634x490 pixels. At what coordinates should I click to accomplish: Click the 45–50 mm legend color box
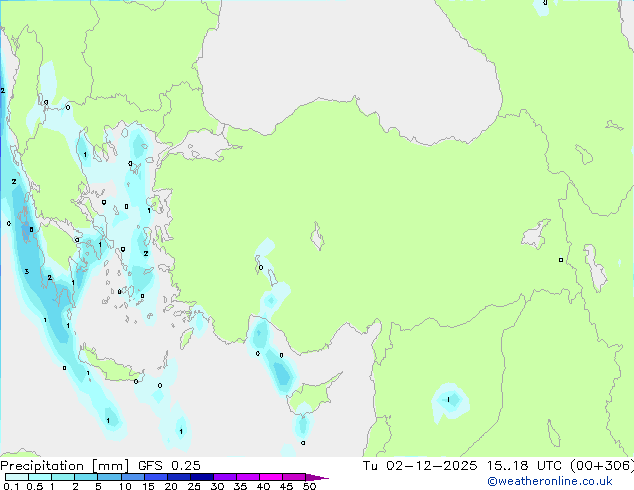294,477
